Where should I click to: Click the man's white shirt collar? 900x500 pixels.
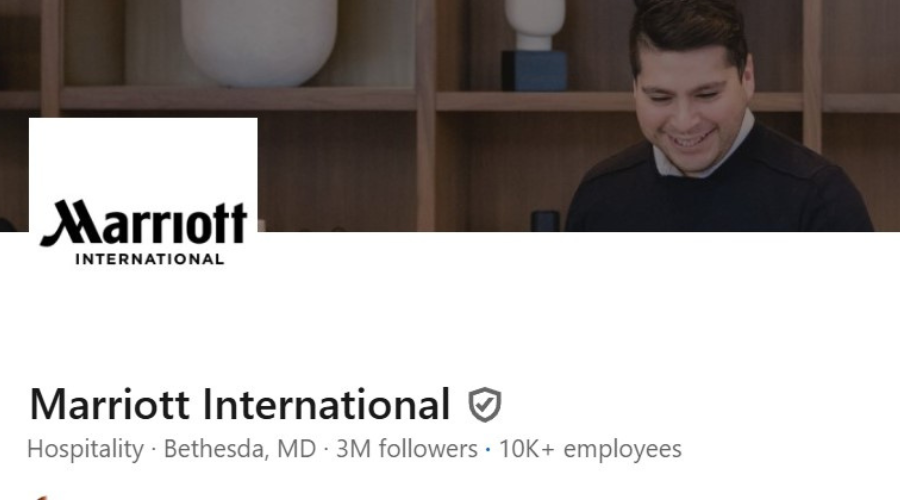coord(700,157)
